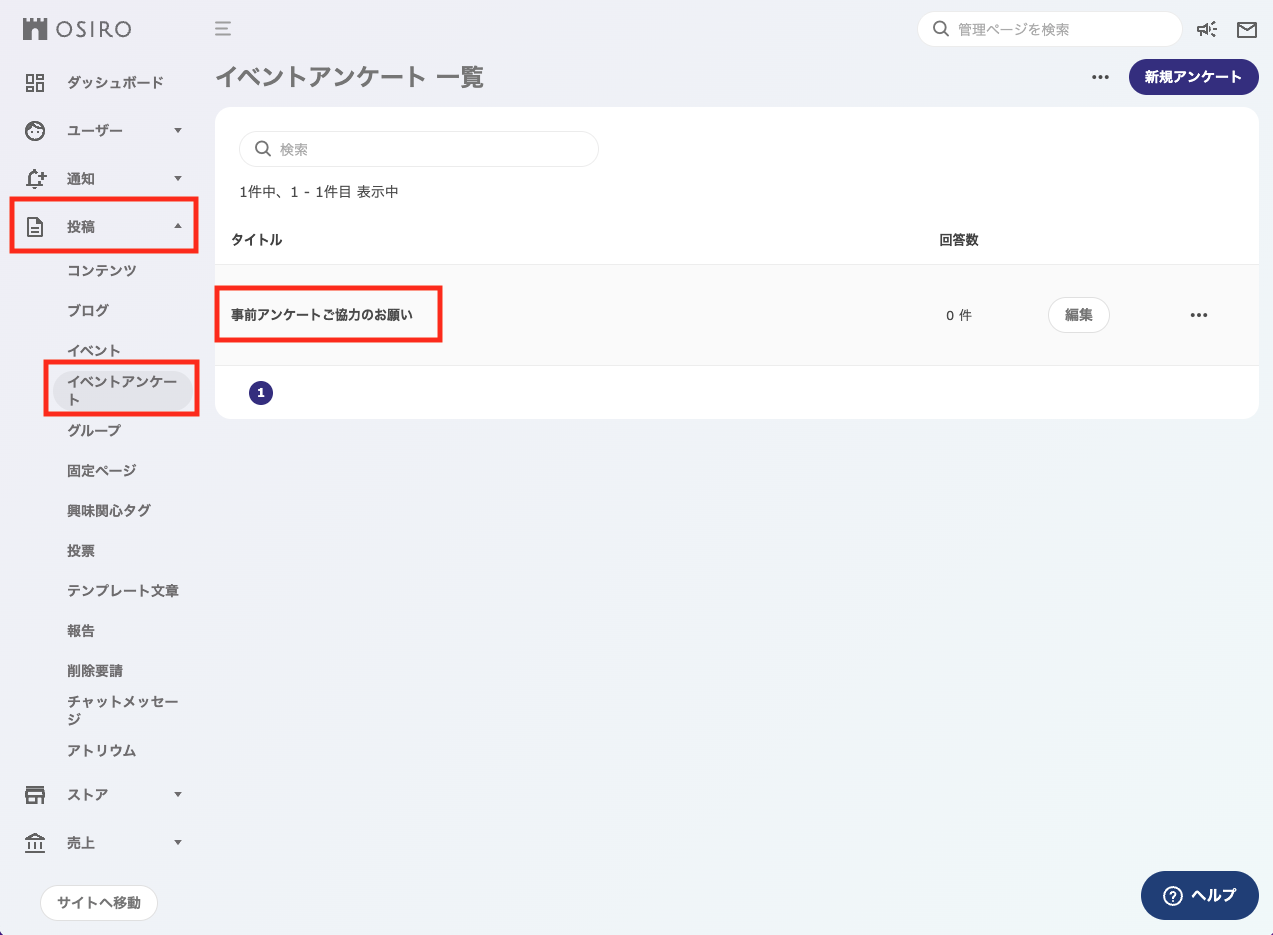
Task: Expand the 通知 menu arrow
Action: tap(178, 179)
